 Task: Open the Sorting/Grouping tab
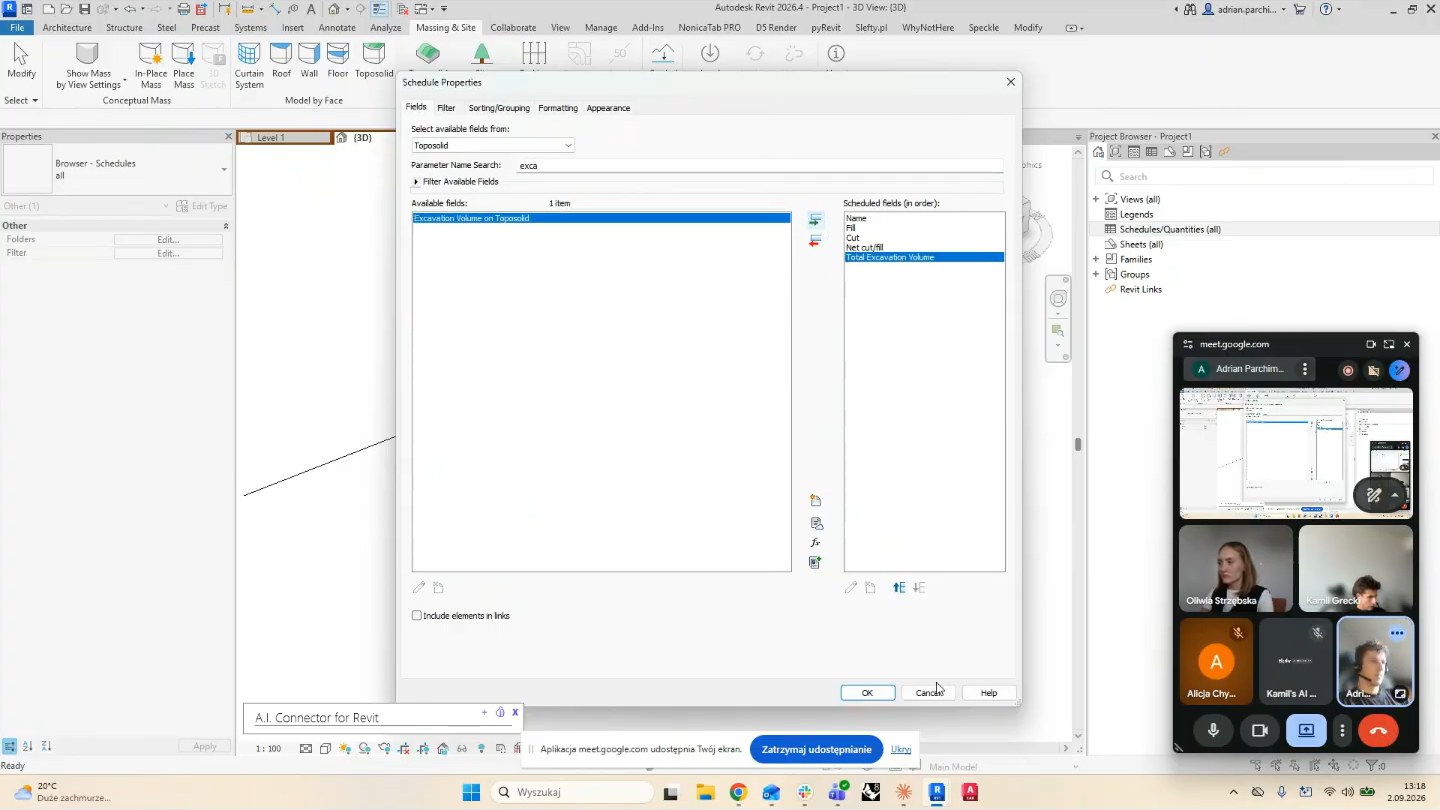[x=499, y=108]
